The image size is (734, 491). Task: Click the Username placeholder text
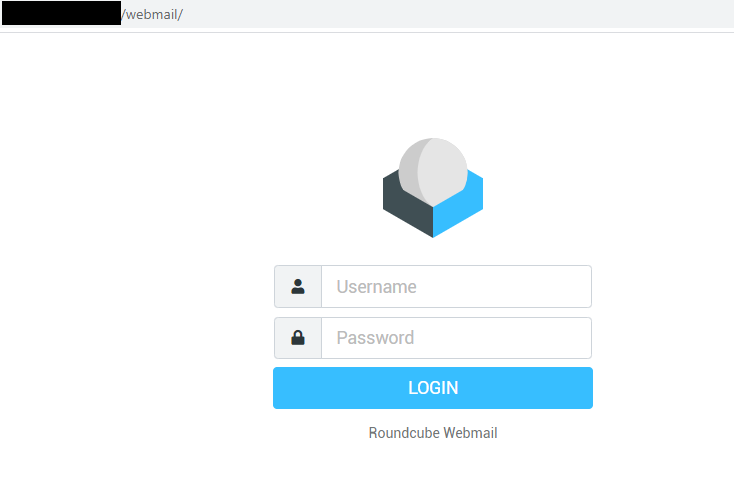coord(376,287)
